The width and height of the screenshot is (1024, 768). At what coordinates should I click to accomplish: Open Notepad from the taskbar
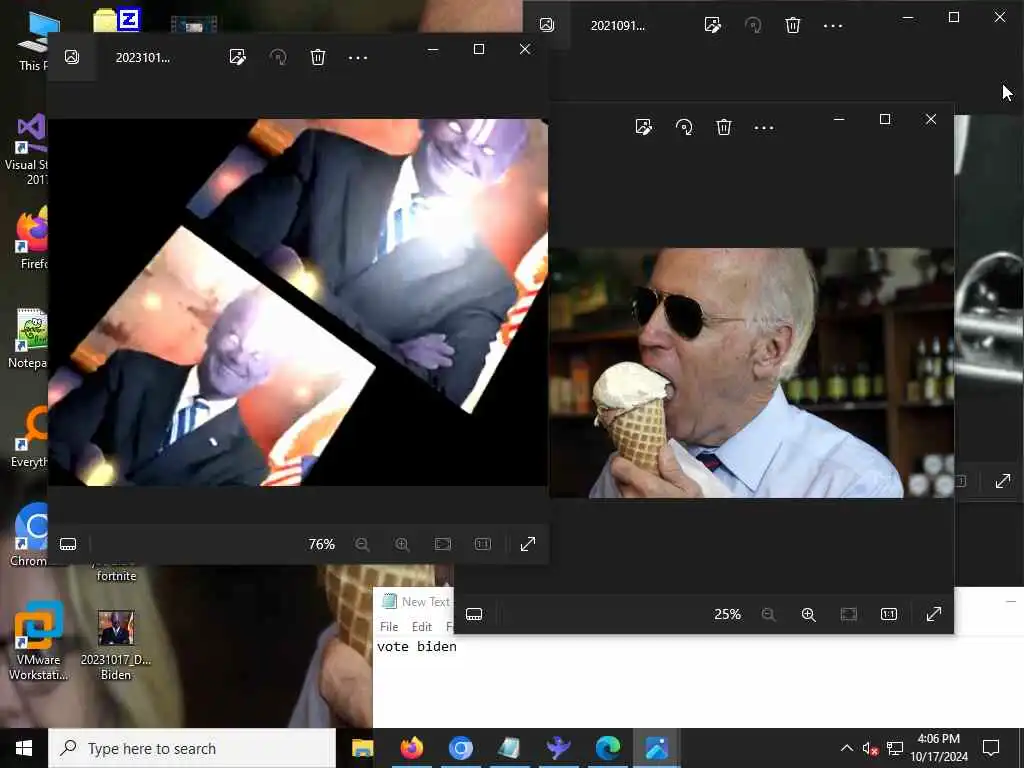(509, 748)
